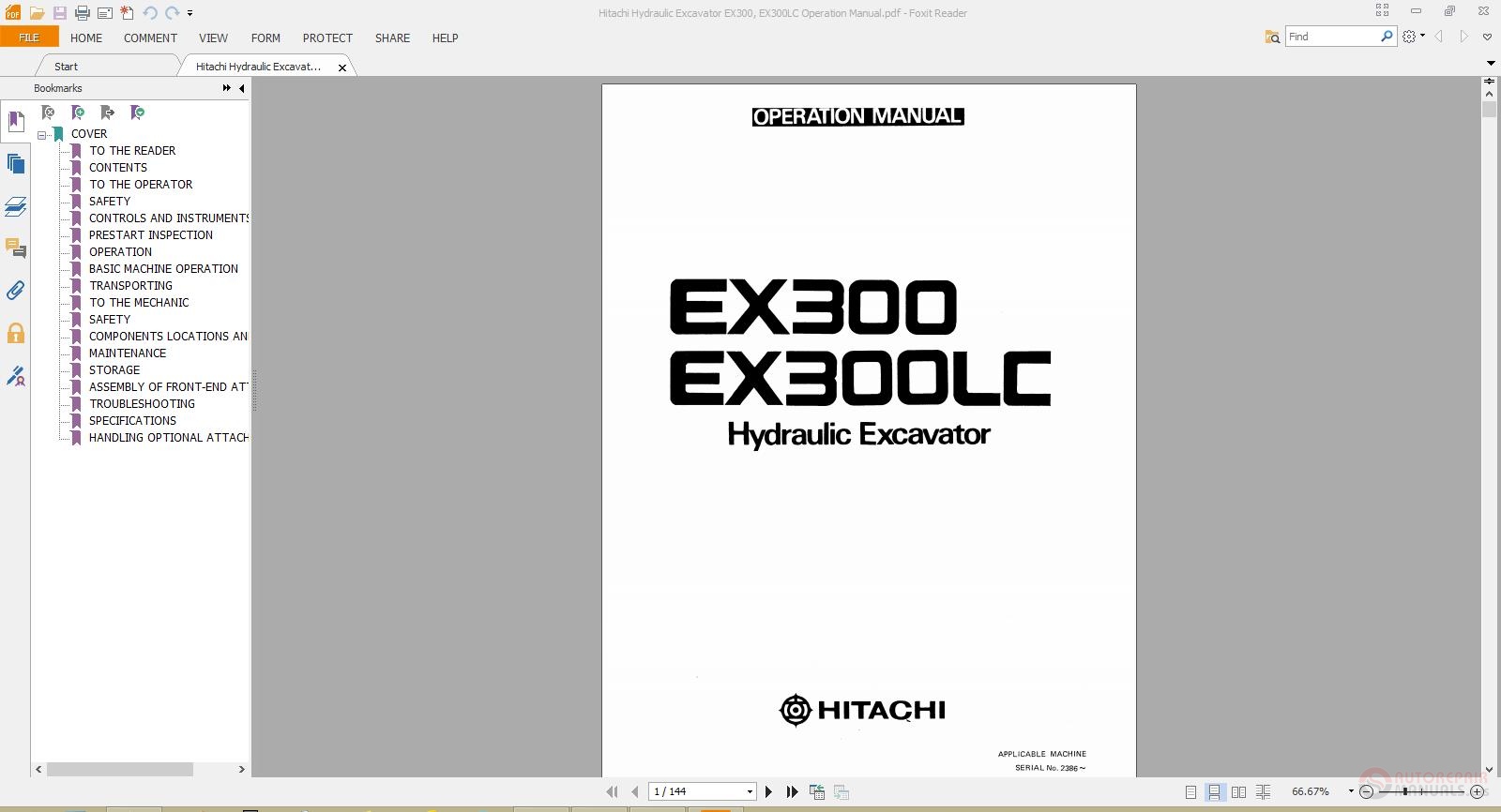
Task: Open the Attachments paperclip panel
Action: coord(15,291)
